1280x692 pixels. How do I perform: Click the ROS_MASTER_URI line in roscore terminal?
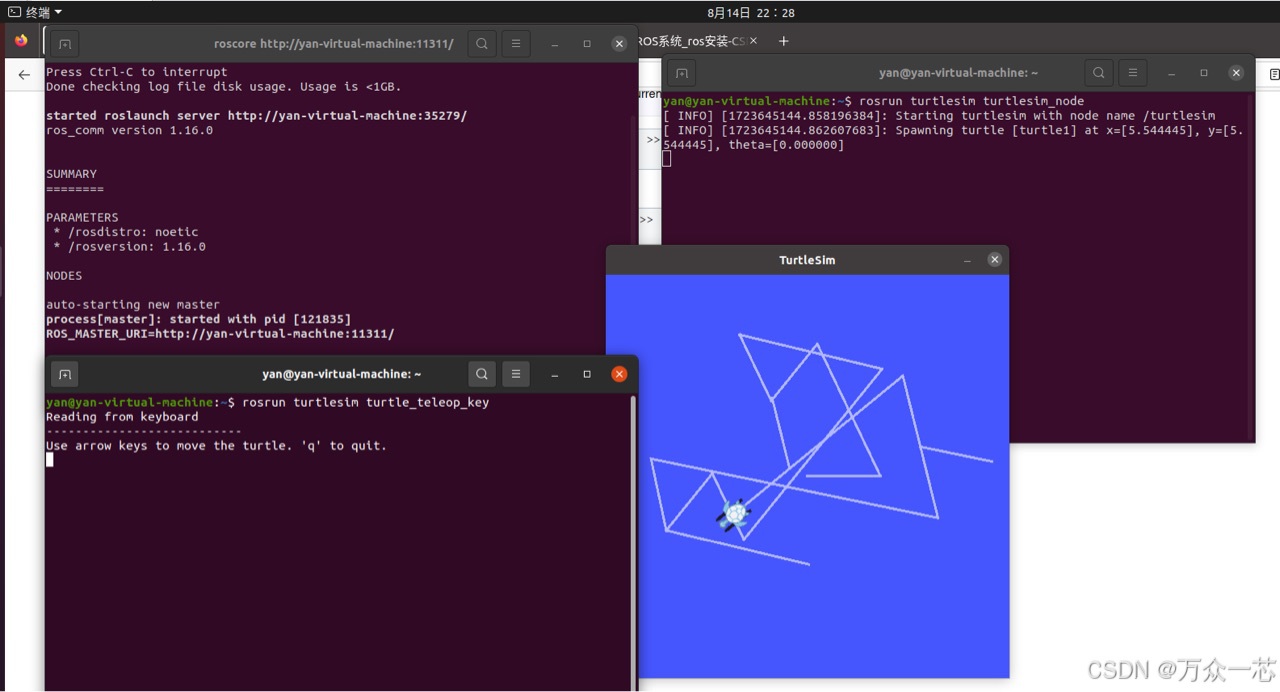click(220, 334)
